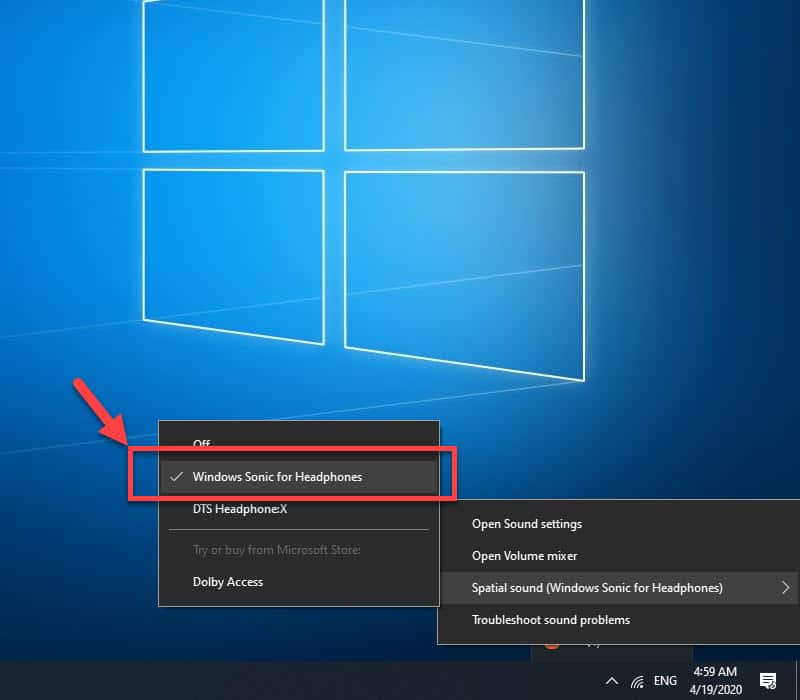
Task: Select DTS Headphone:X spatial sound
Action: [x=299, y=509]
